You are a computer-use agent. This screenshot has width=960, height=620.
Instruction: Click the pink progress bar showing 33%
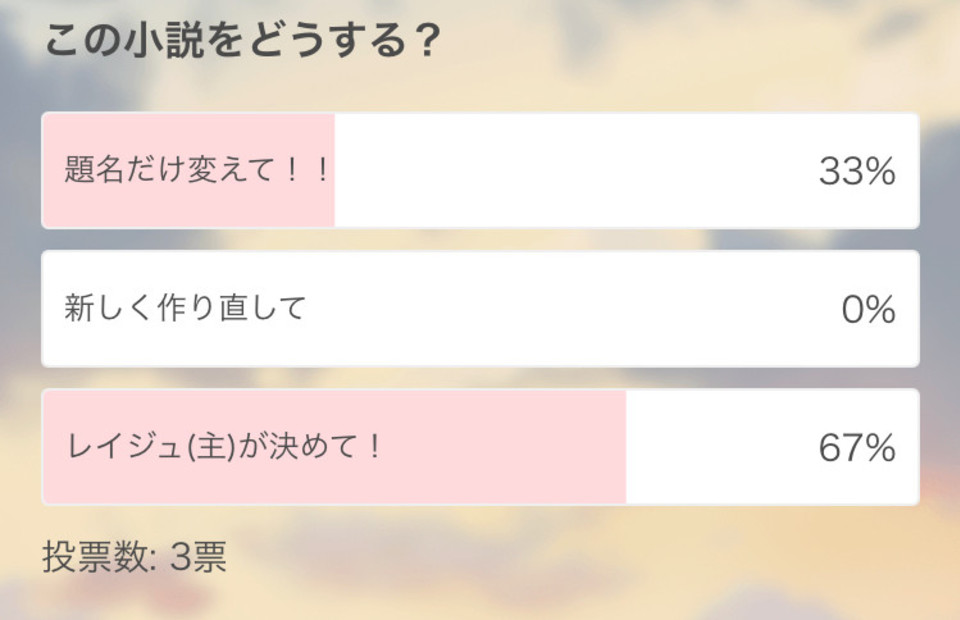coord(189,170)
